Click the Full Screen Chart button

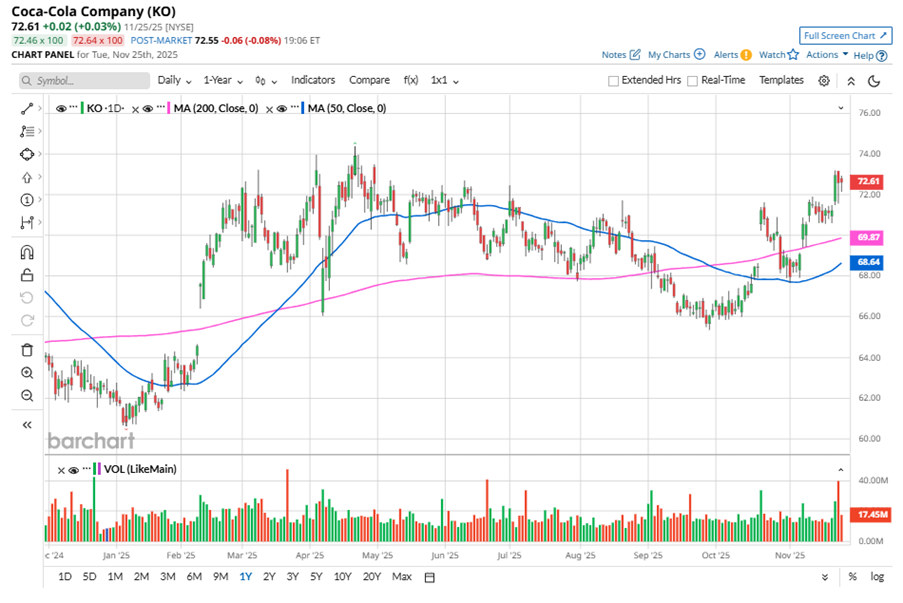(x=845, y=36)
